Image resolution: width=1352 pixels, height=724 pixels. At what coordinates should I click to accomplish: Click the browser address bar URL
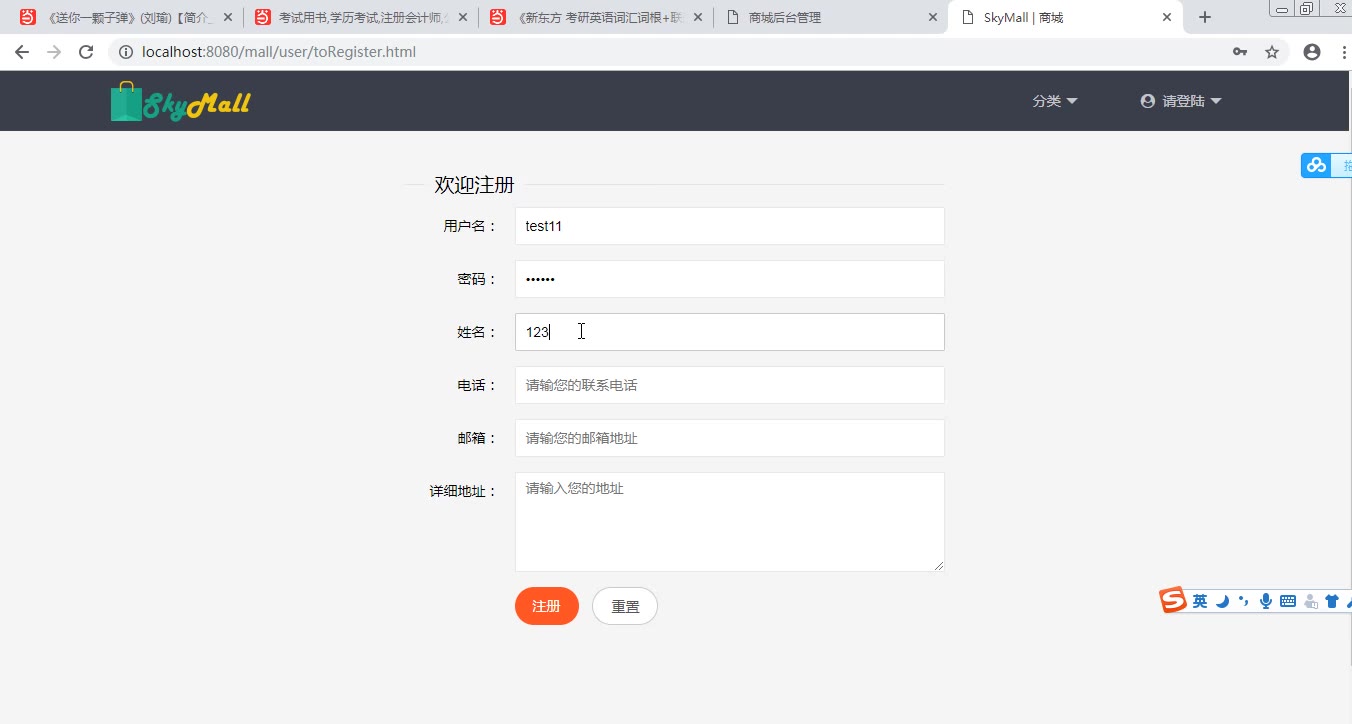point(279,52)
